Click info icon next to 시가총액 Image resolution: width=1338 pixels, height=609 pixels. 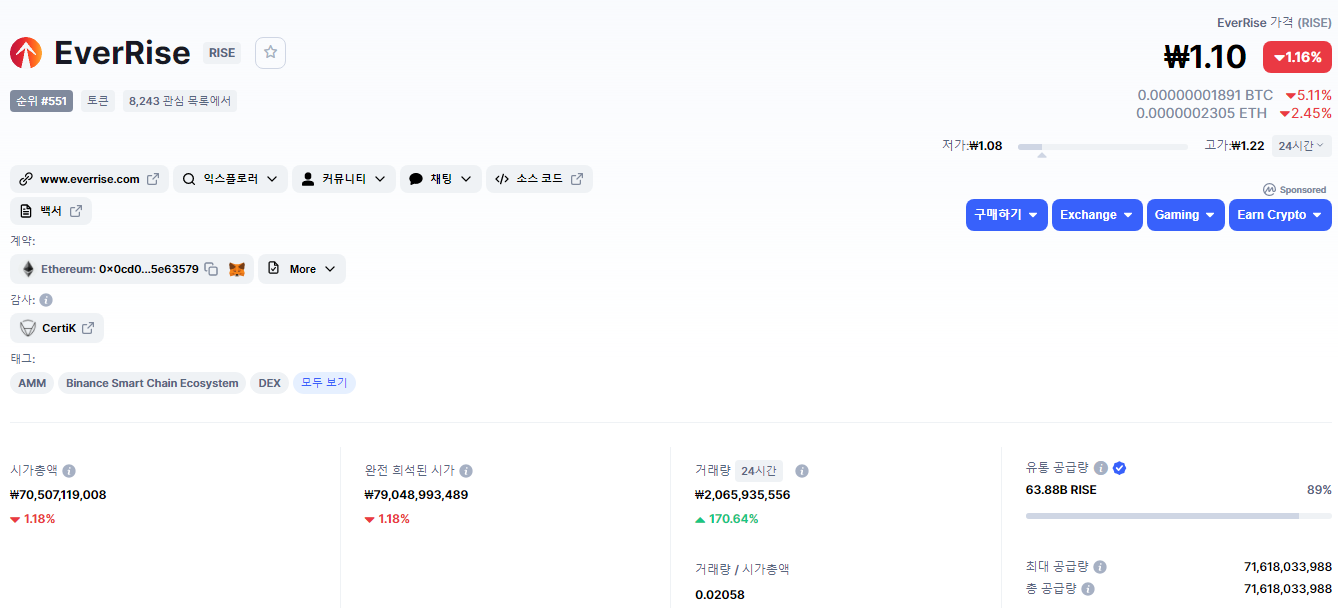(69, 470)
